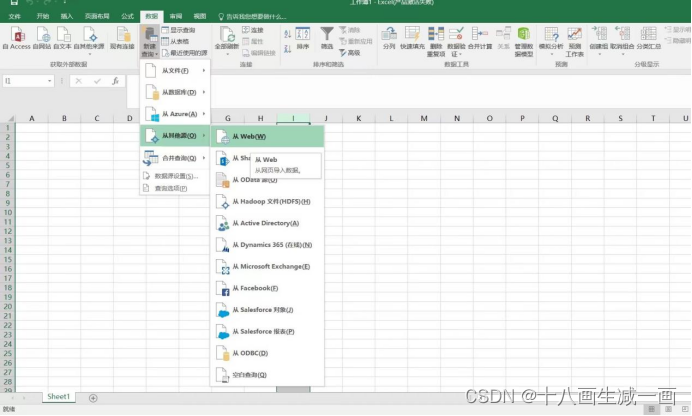Open the 文件 (File) tab
The width and height of the screenshot is (692, 416).
click(15, 16)
